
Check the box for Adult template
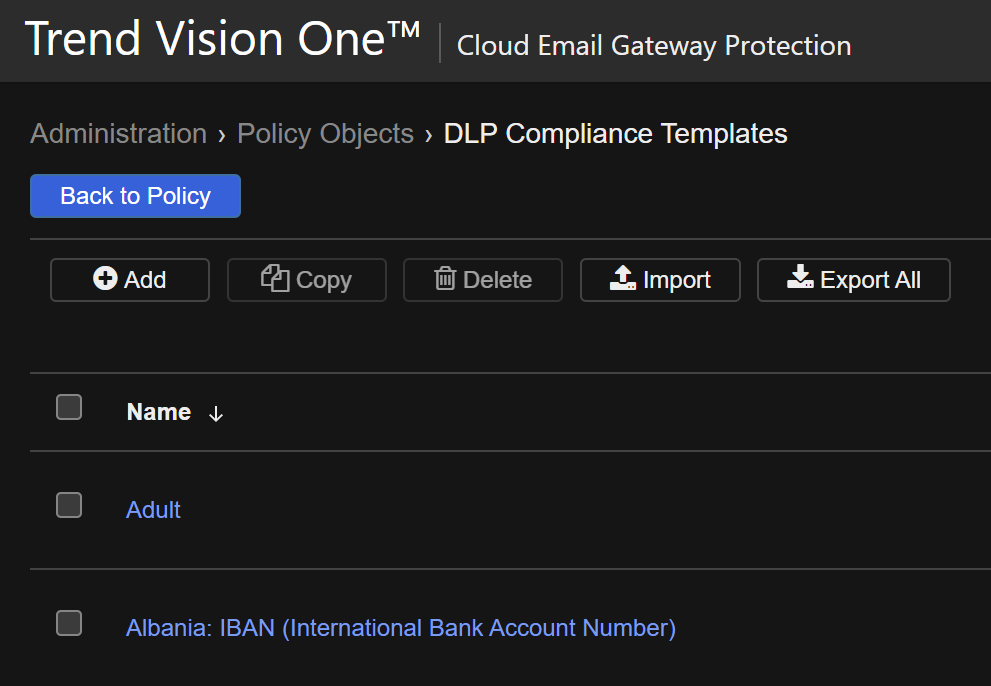(x=69, y=505)
